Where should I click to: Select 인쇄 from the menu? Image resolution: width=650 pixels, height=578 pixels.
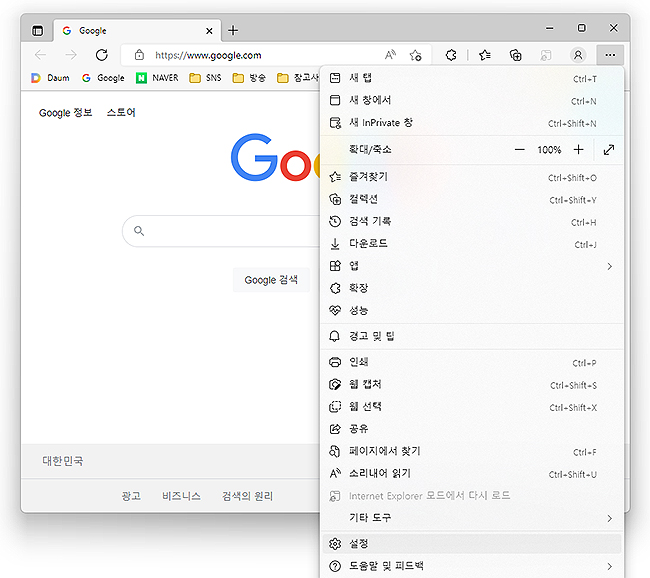(x=472, y=362)
